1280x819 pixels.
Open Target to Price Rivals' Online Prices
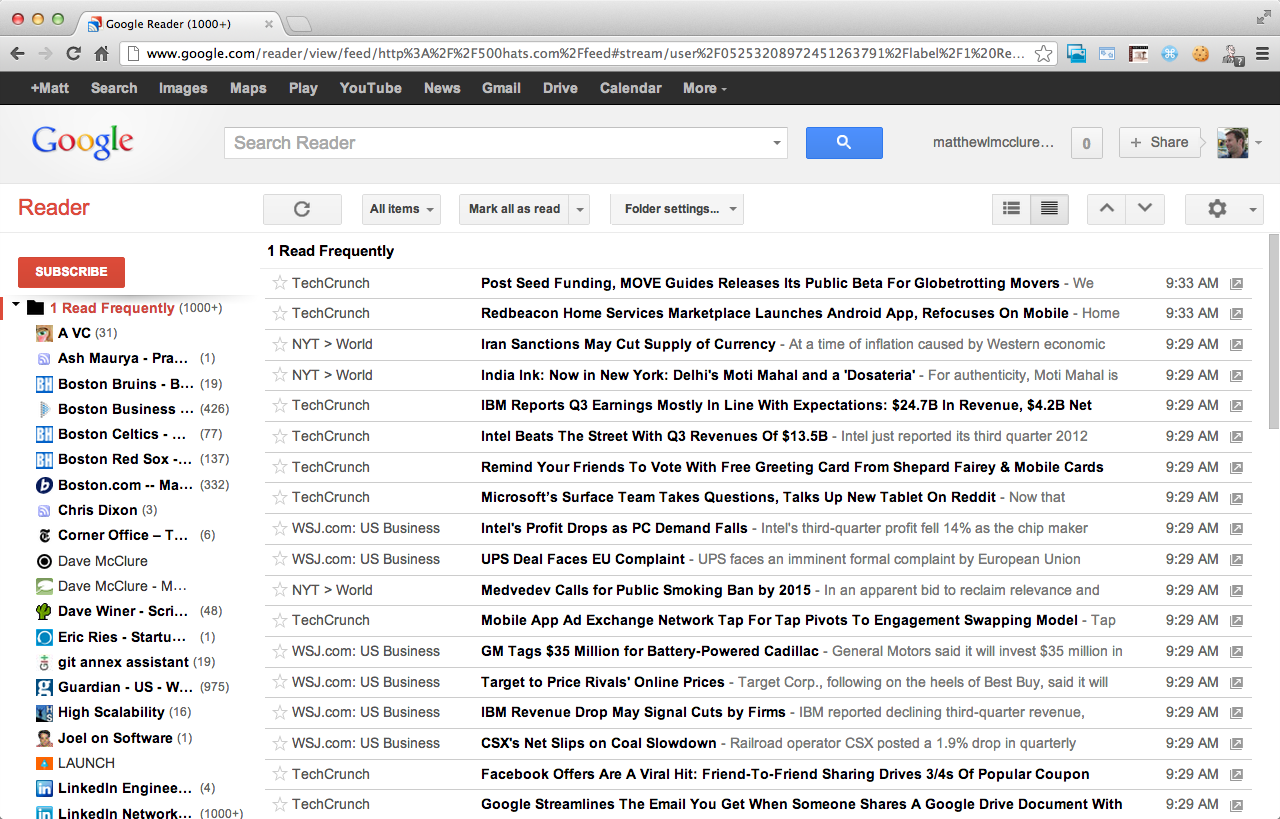(x=603, y=682)
